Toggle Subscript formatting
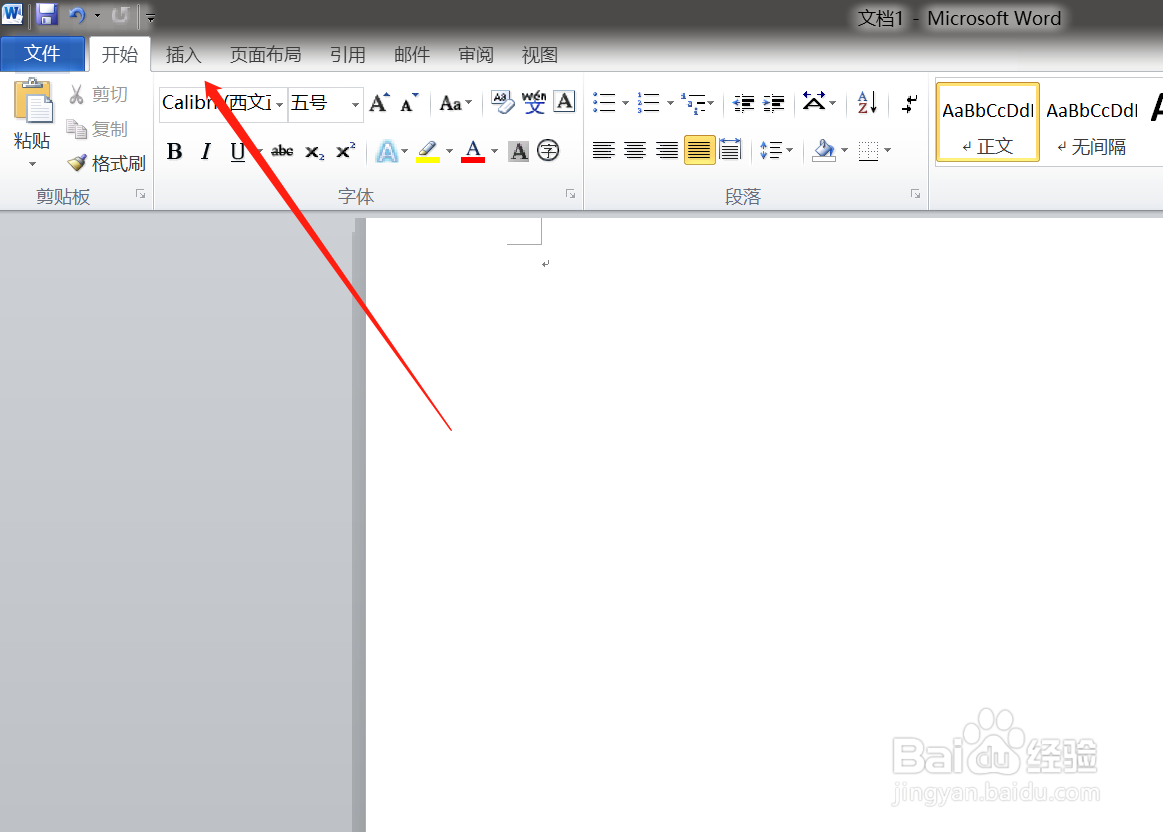 [x=314, y=151]
